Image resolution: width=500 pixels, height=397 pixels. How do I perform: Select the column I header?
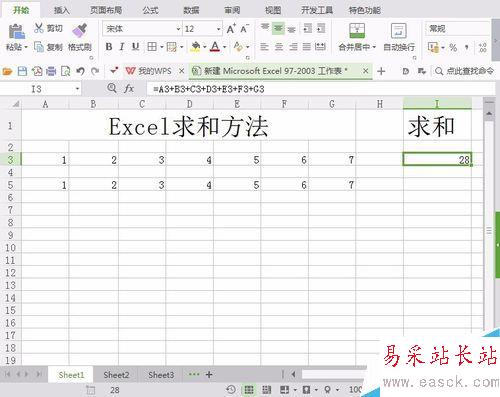(437, 104)
